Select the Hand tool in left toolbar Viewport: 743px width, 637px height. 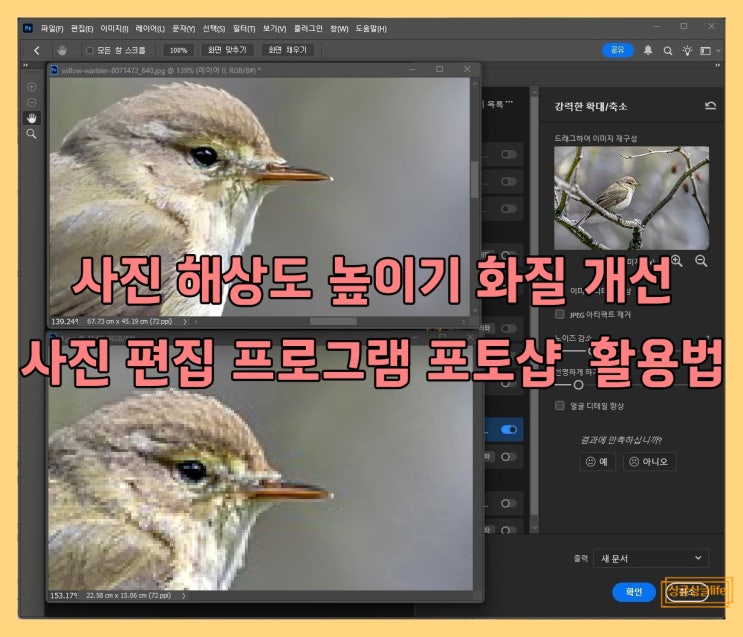point(31,118)
